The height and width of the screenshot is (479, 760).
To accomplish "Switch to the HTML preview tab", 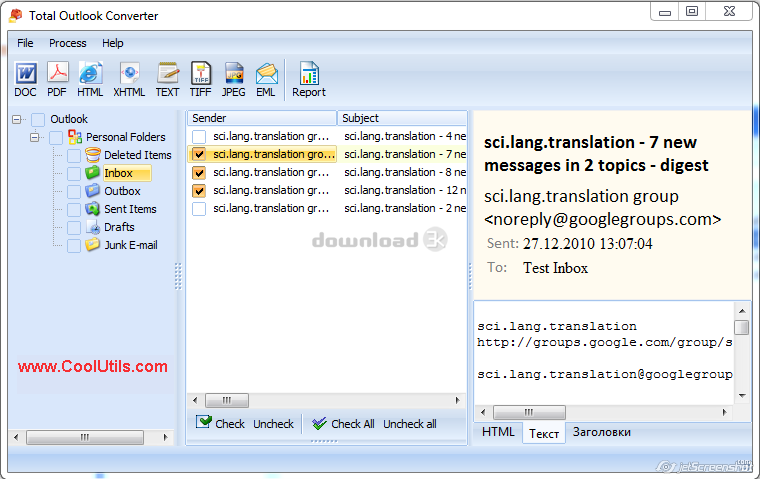I will click(x=498, y=431).
